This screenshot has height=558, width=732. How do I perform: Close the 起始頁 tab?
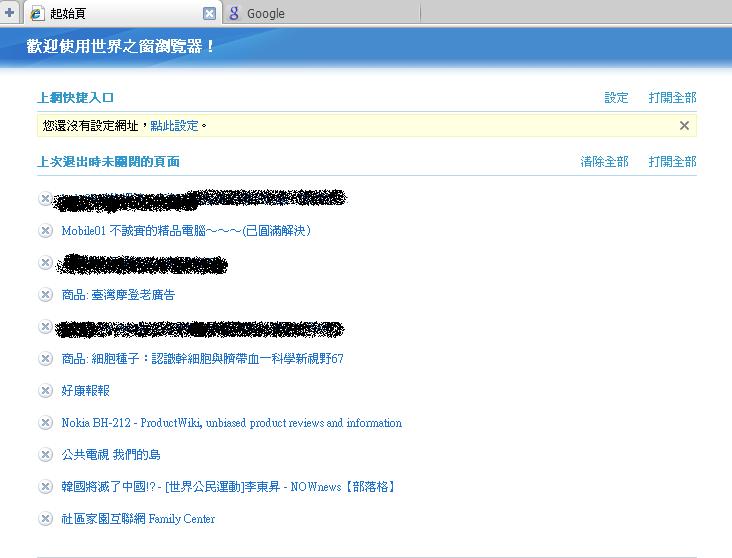point(210,14)
